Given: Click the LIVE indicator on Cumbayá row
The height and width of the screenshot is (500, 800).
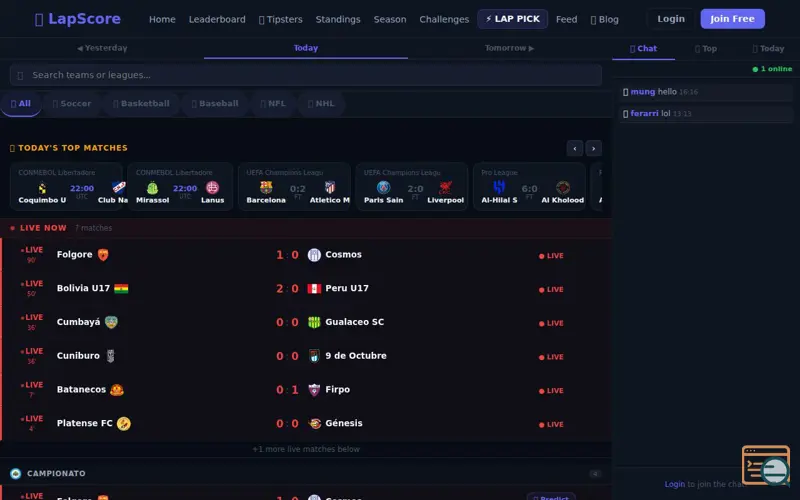Looking at the screenshot, I should [x=551, y=323].
